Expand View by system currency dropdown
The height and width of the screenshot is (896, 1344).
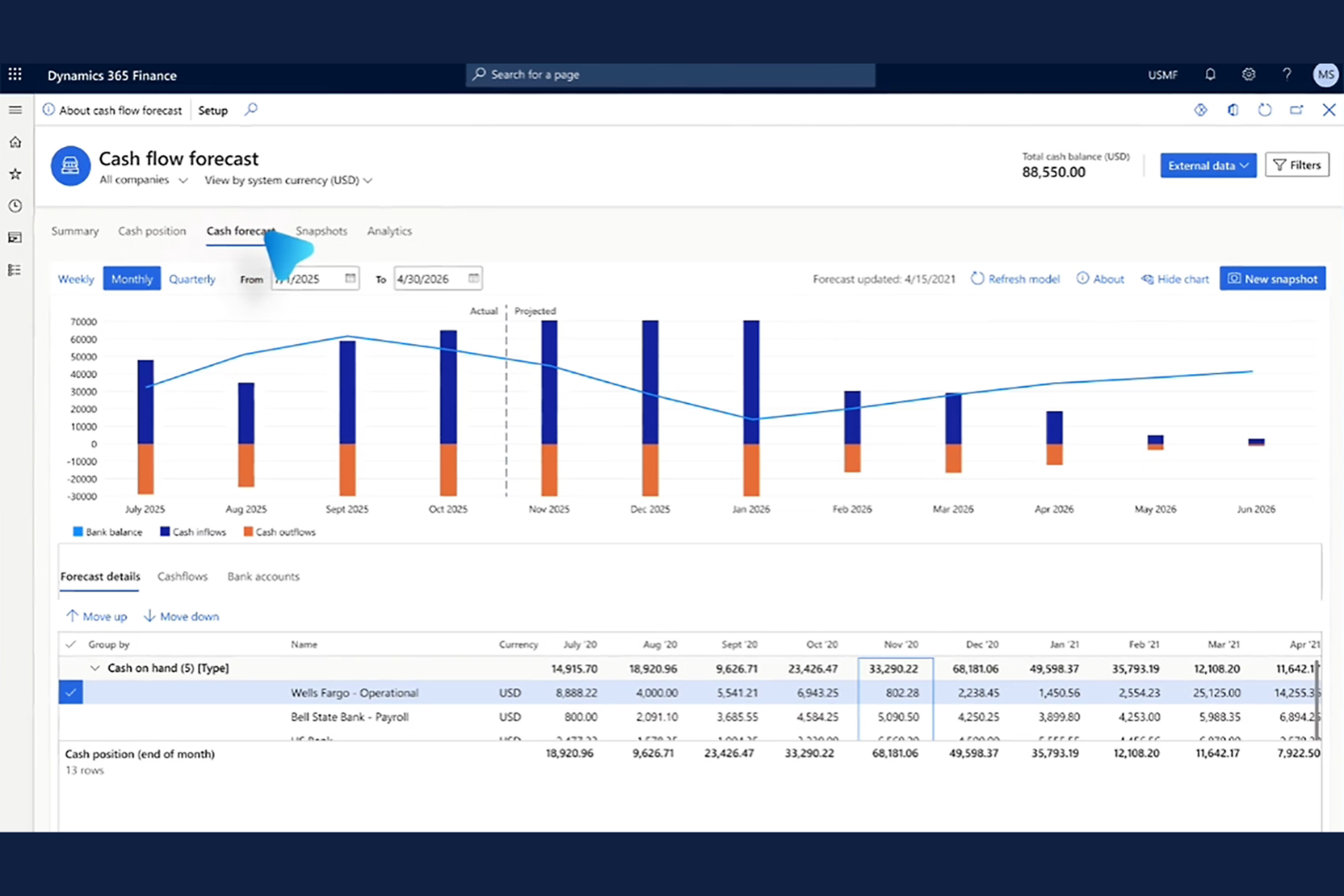(288, 180)
